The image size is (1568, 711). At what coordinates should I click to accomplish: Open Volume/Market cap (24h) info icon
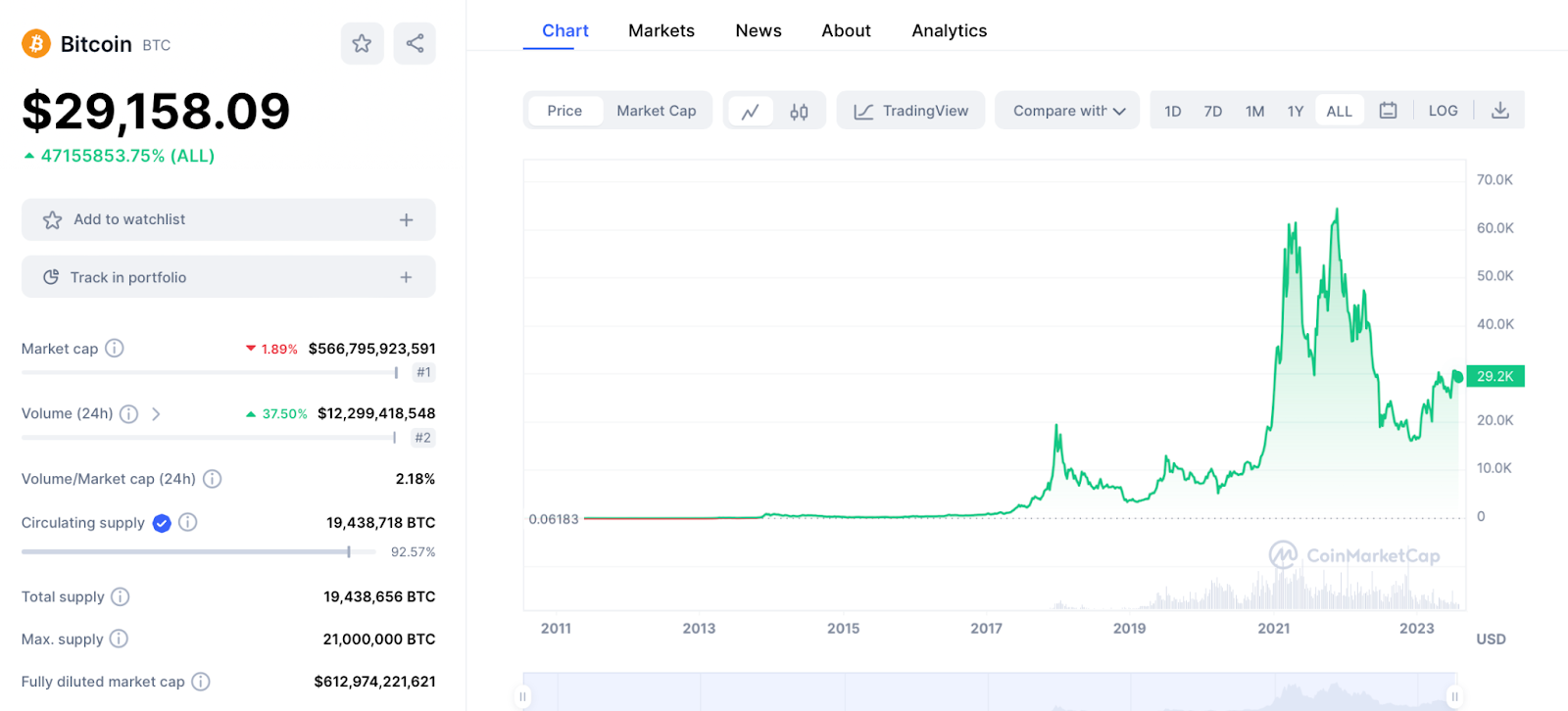[x=212, y=479]
